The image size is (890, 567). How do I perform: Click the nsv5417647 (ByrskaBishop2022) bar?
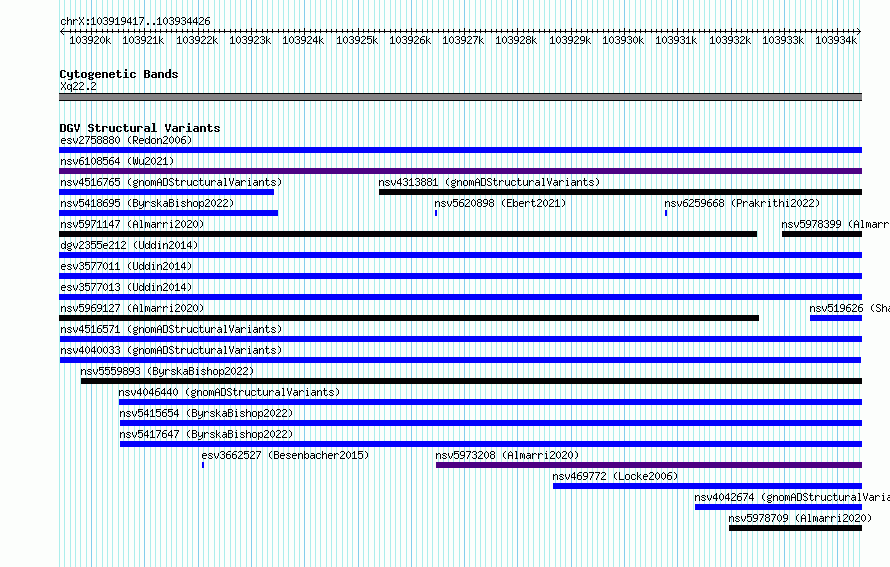491,444
